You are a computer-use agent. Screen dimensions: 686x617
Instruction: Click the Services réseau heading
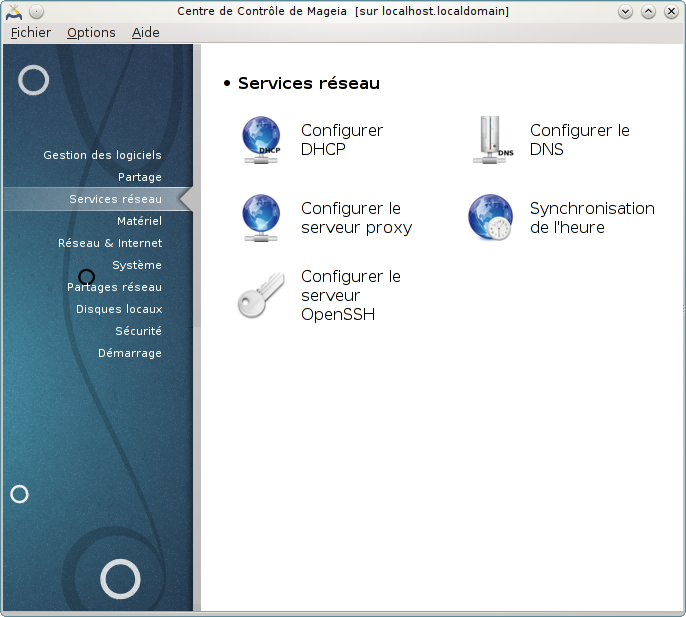point(308,83)
